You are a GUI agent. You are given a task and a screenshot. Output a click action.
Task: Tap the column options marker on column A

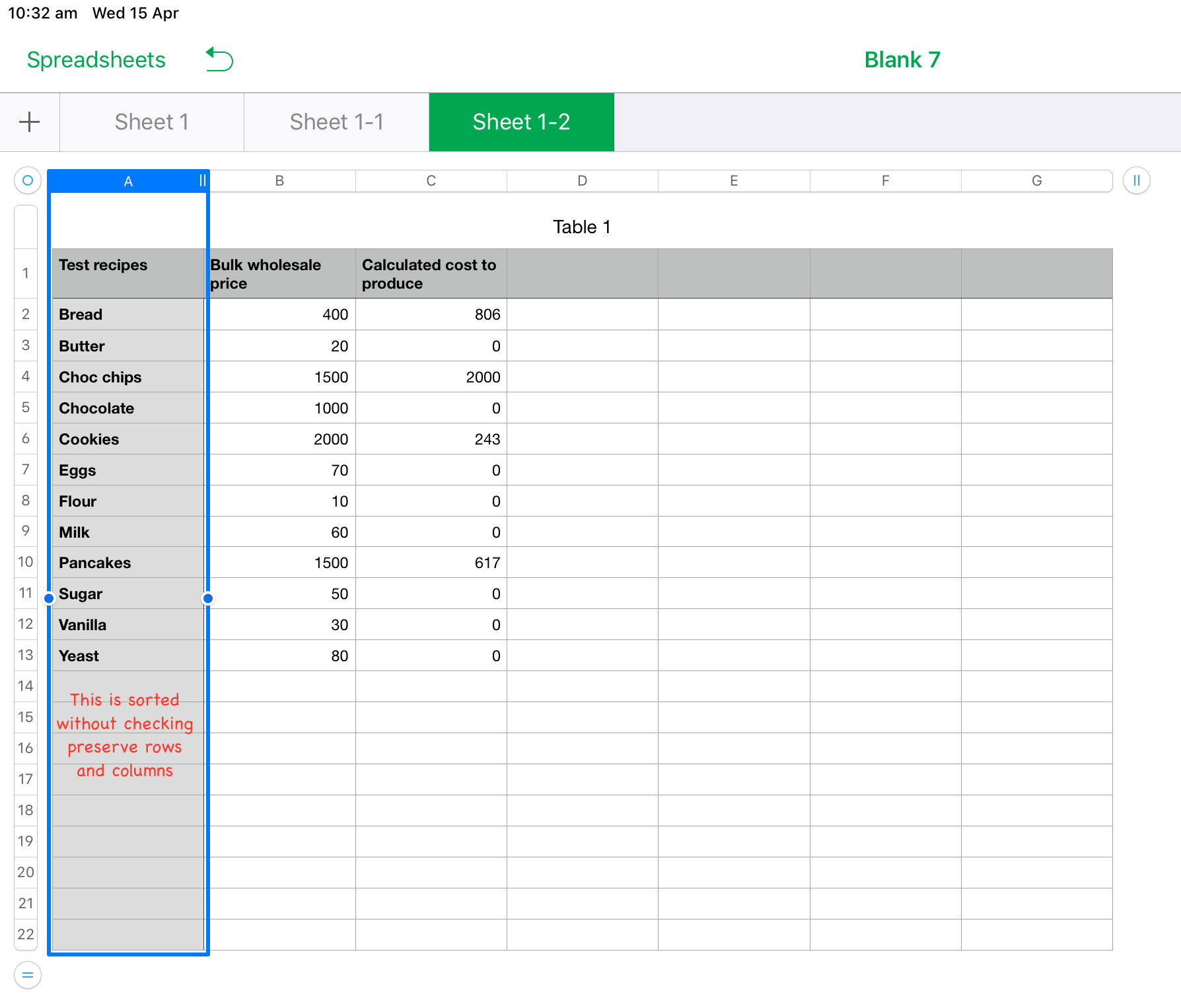(x=201, y=180)
